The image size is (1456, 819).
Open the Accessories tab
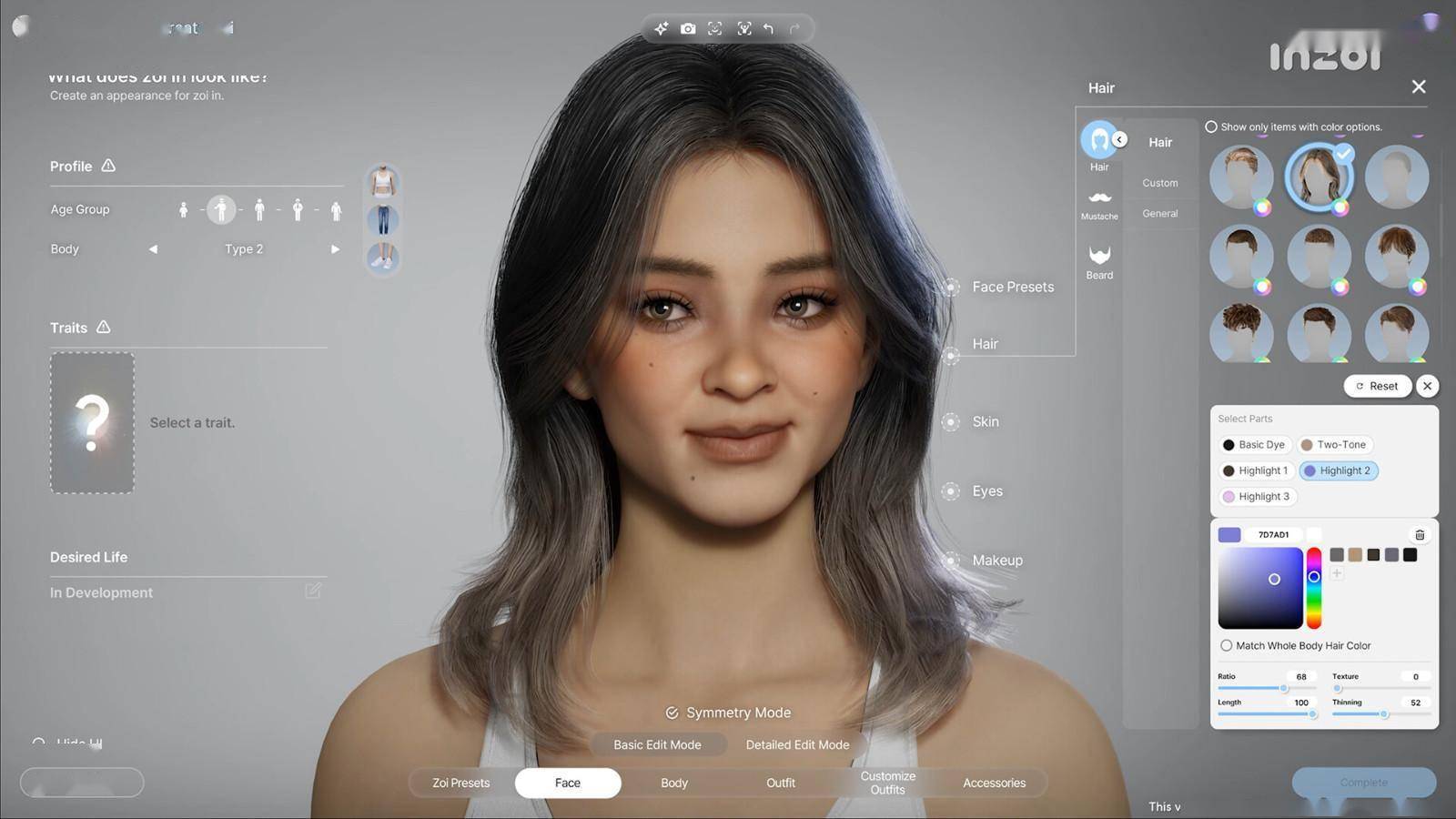[994, 783]
